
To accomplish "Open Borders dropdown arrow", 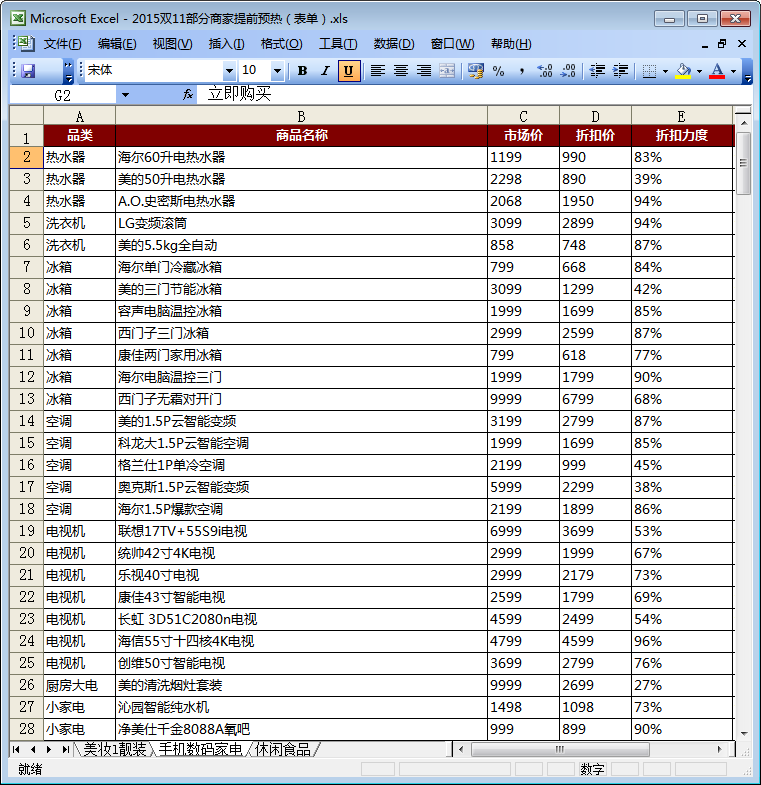I will point(665,71).
